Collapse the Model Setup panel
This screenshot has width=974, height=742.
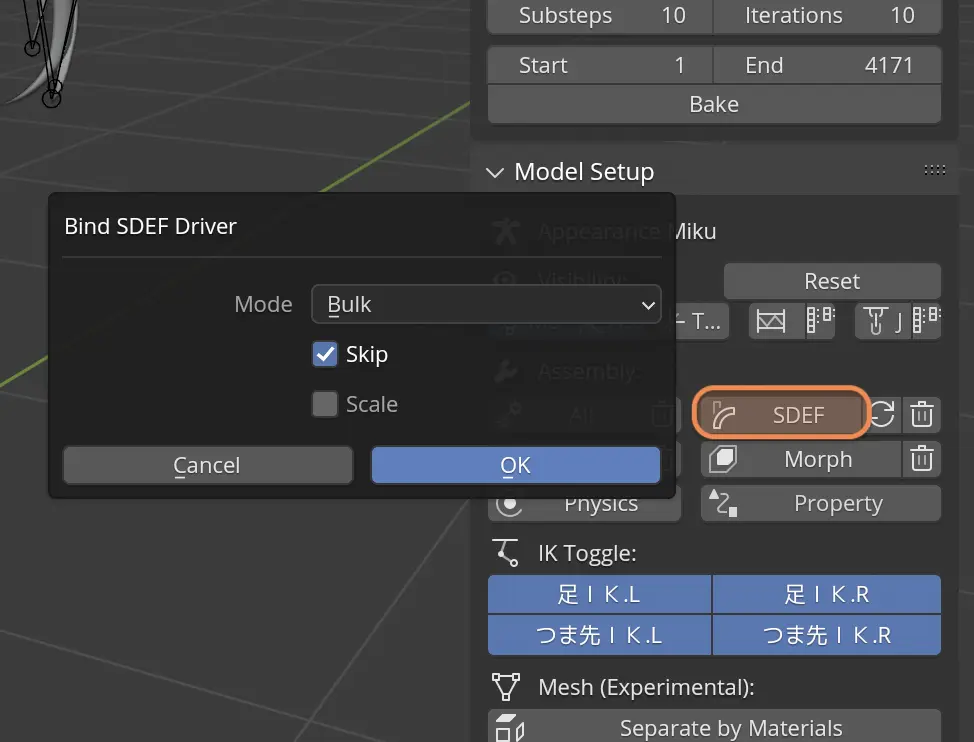click(495, 172)
